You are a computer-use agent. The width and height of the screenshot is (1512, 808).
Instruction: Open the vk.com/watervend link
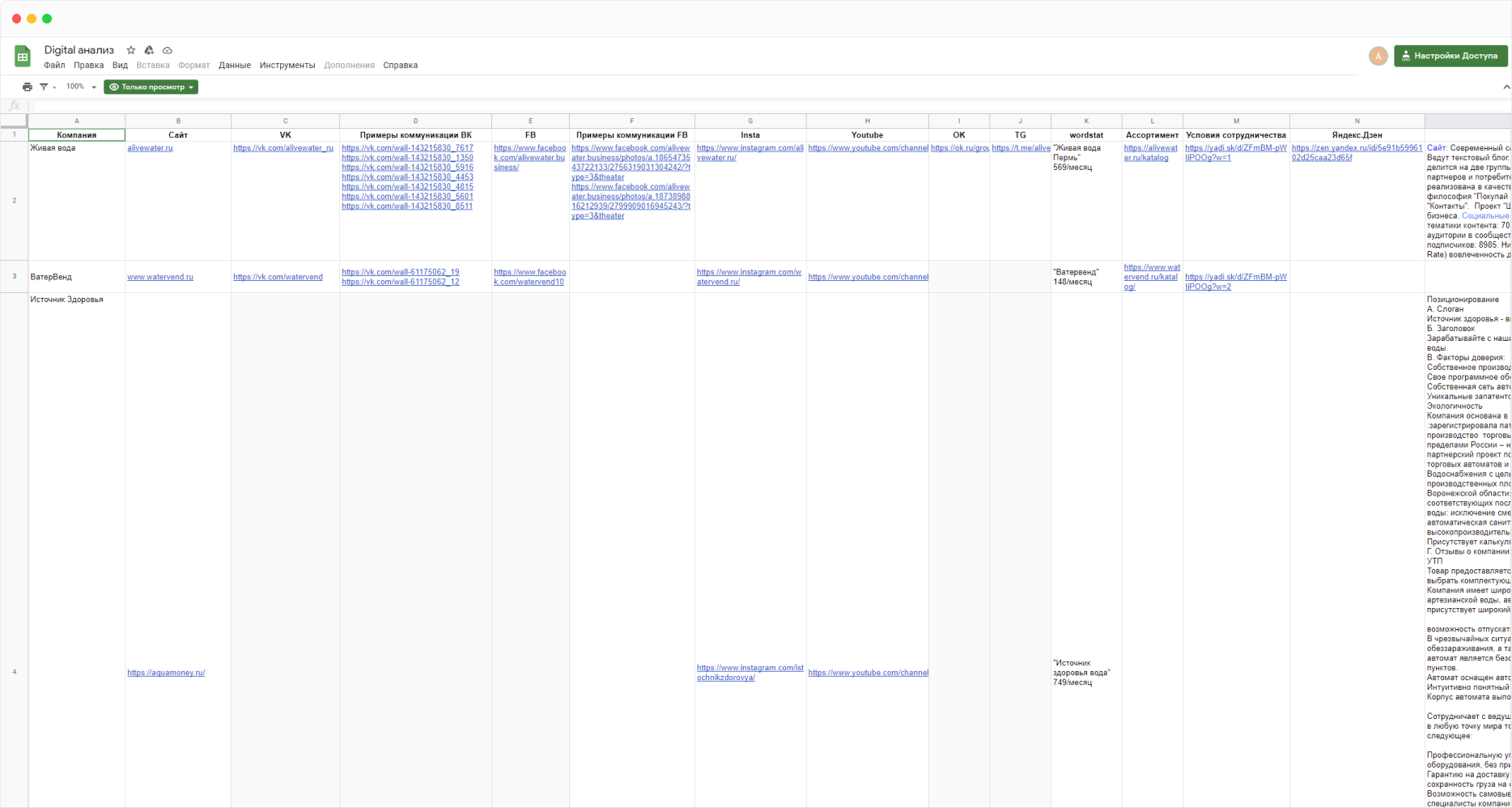278,277
